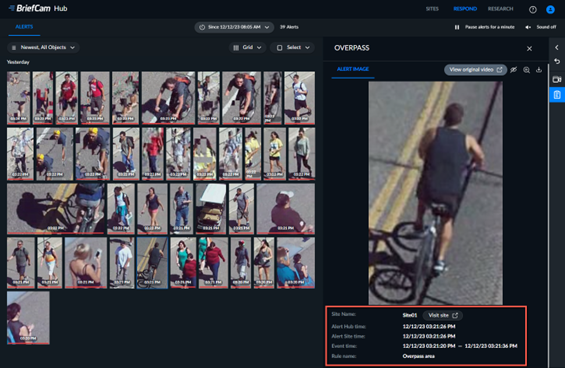This screenshot has height=368, width=565.
Task: Download the alert image
Action: pos(539,70)
